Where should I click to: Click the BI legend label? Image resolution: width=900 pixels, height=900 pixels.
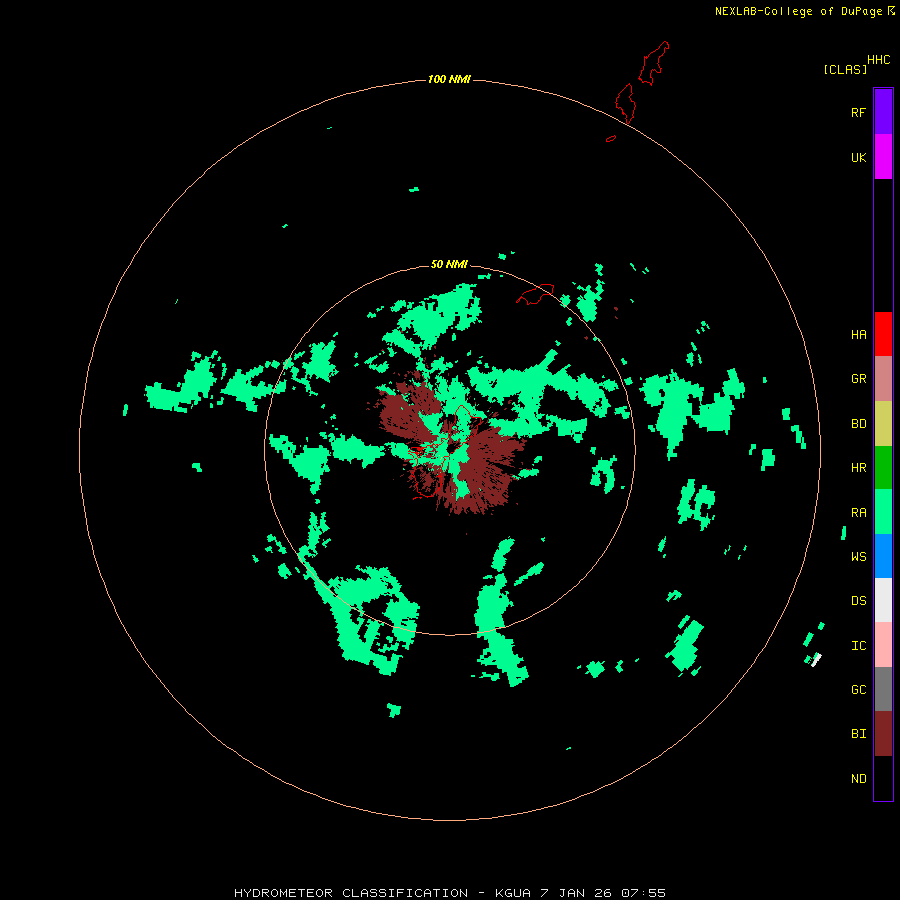pyautogui.click(x=858, y=734)
